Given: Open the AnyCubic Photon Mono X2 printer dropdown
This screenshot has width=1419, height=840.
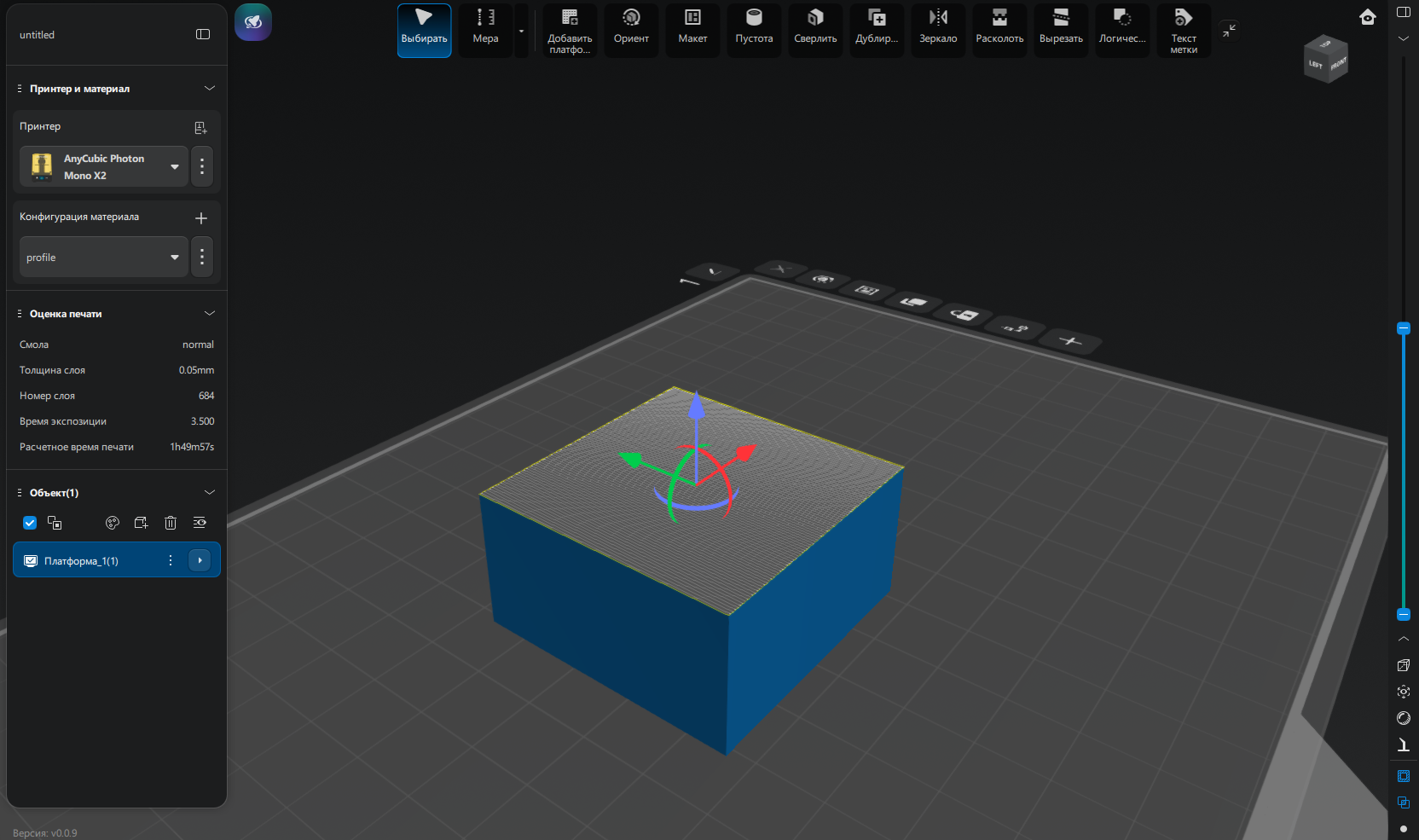Looking at the screenshot, I should 104,166.
